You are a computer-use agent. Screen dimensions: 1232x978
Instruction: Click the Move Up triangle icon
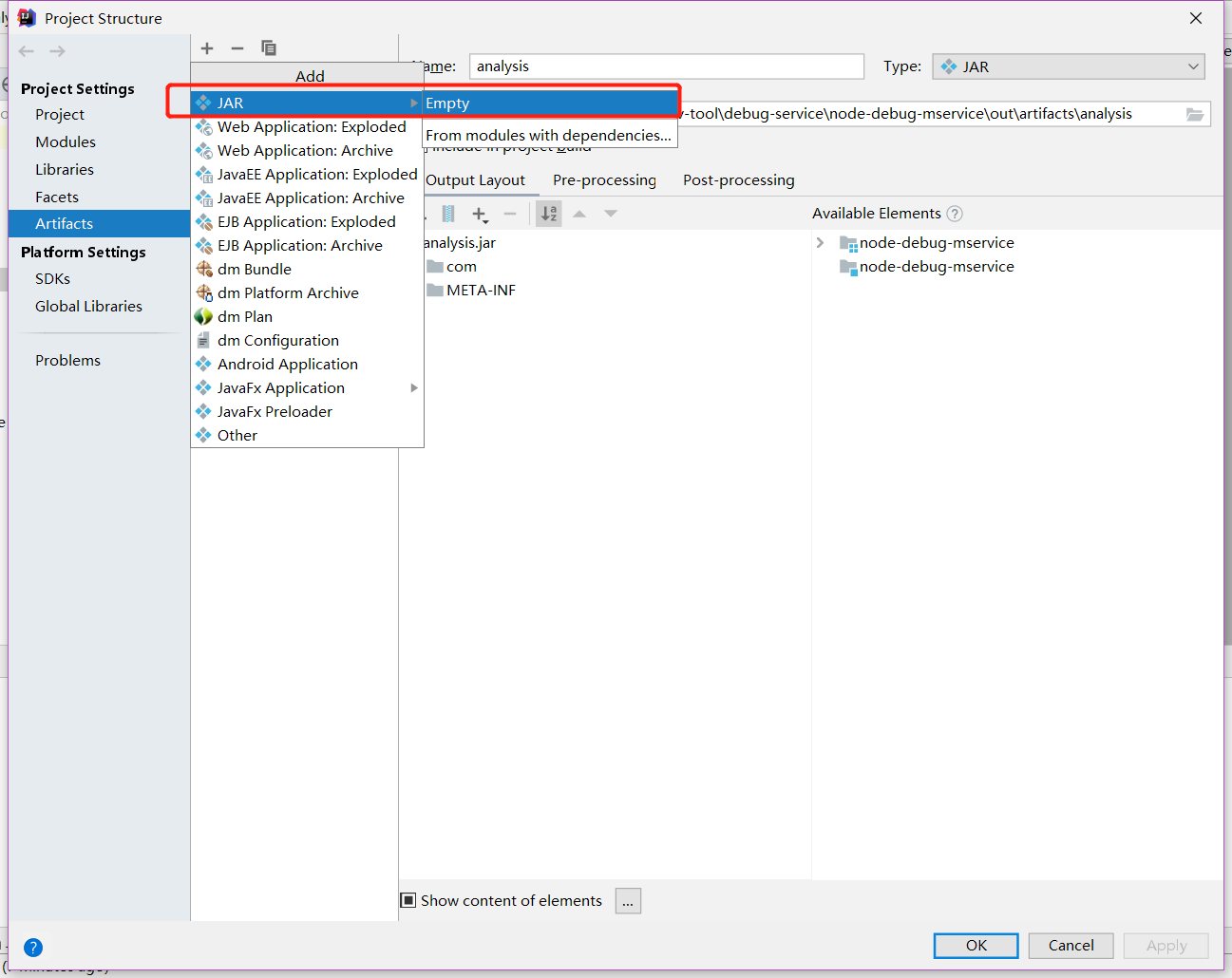pyautogui.click(x=579, y=214)
